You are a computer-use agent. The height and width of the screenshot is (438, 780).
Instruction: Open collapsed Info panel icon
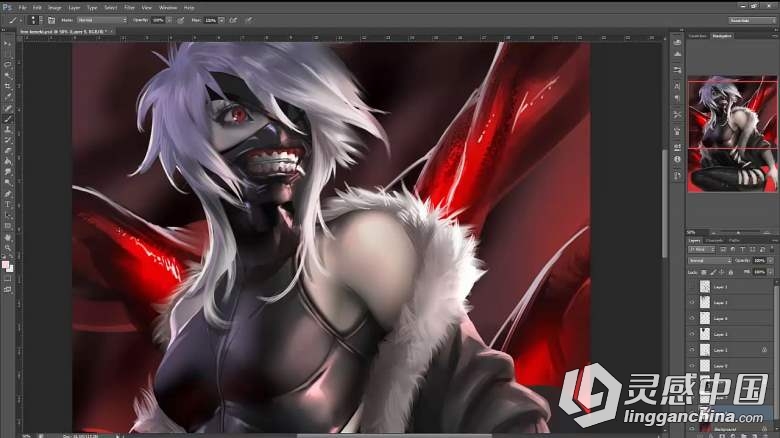677,159
